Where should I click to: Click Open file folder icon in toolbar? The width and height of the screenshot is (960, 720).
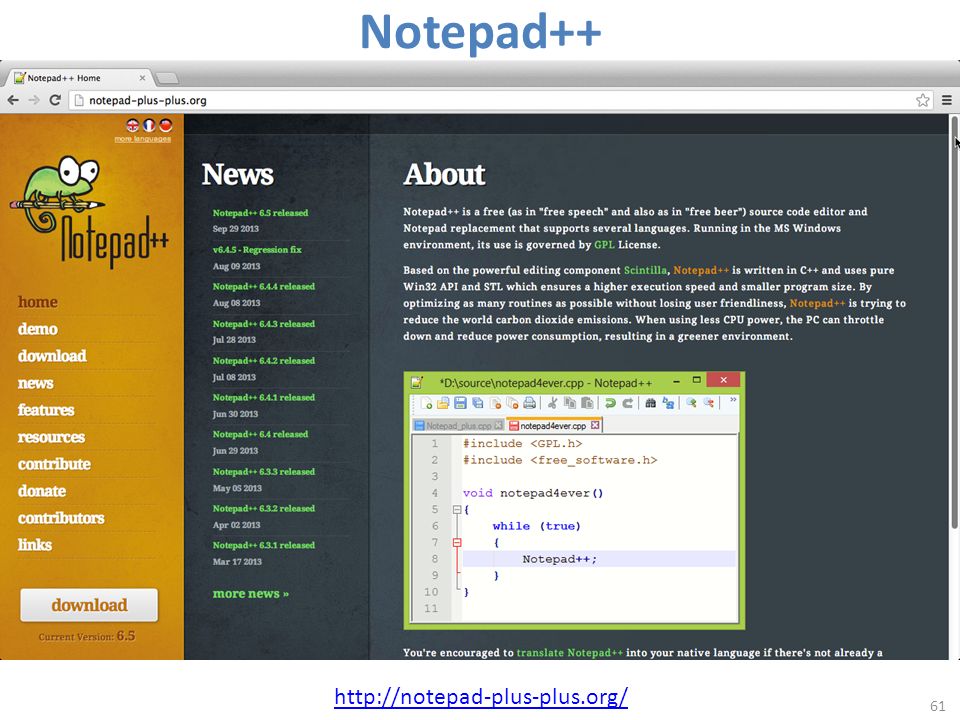[443, 403]
